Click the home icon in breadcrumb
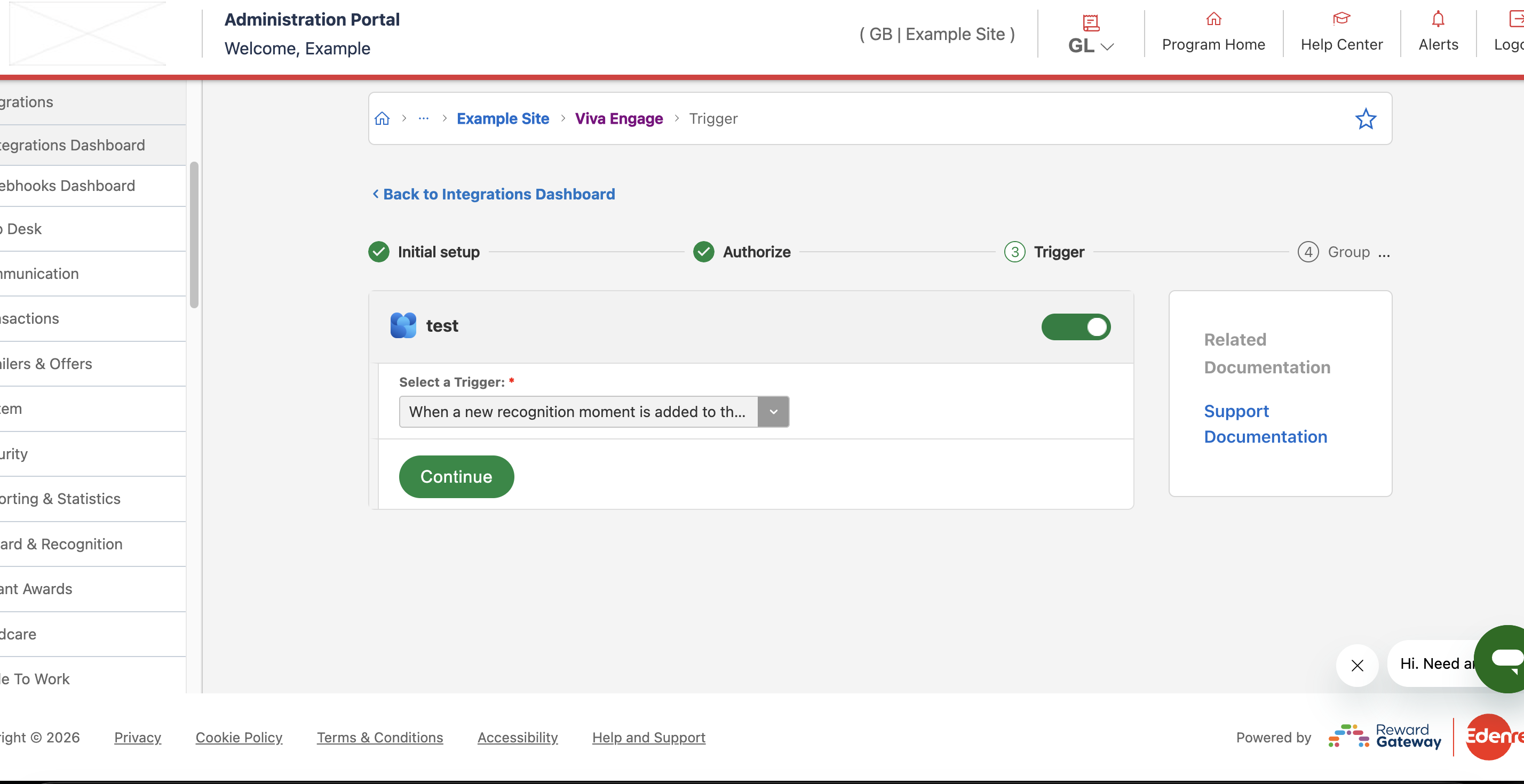 coord(382,119)
